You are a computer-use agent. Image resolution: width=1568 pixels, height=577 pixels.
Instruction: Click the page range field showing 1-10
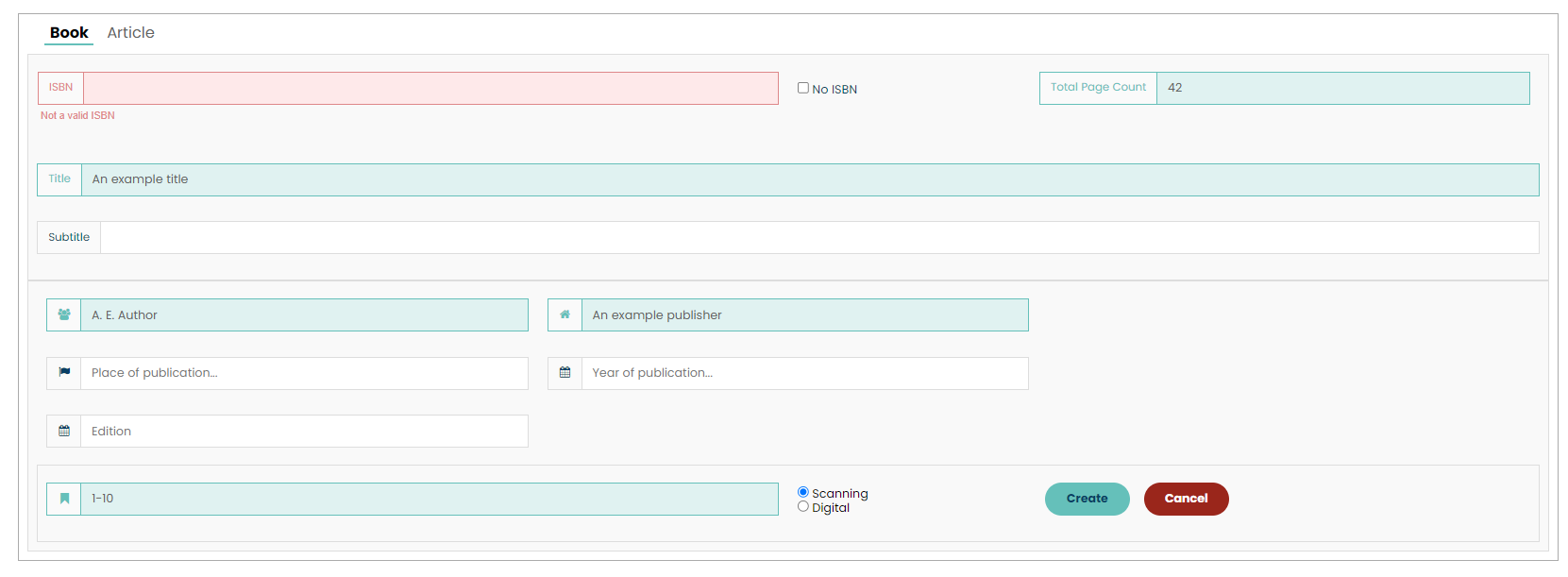(429, 500)
